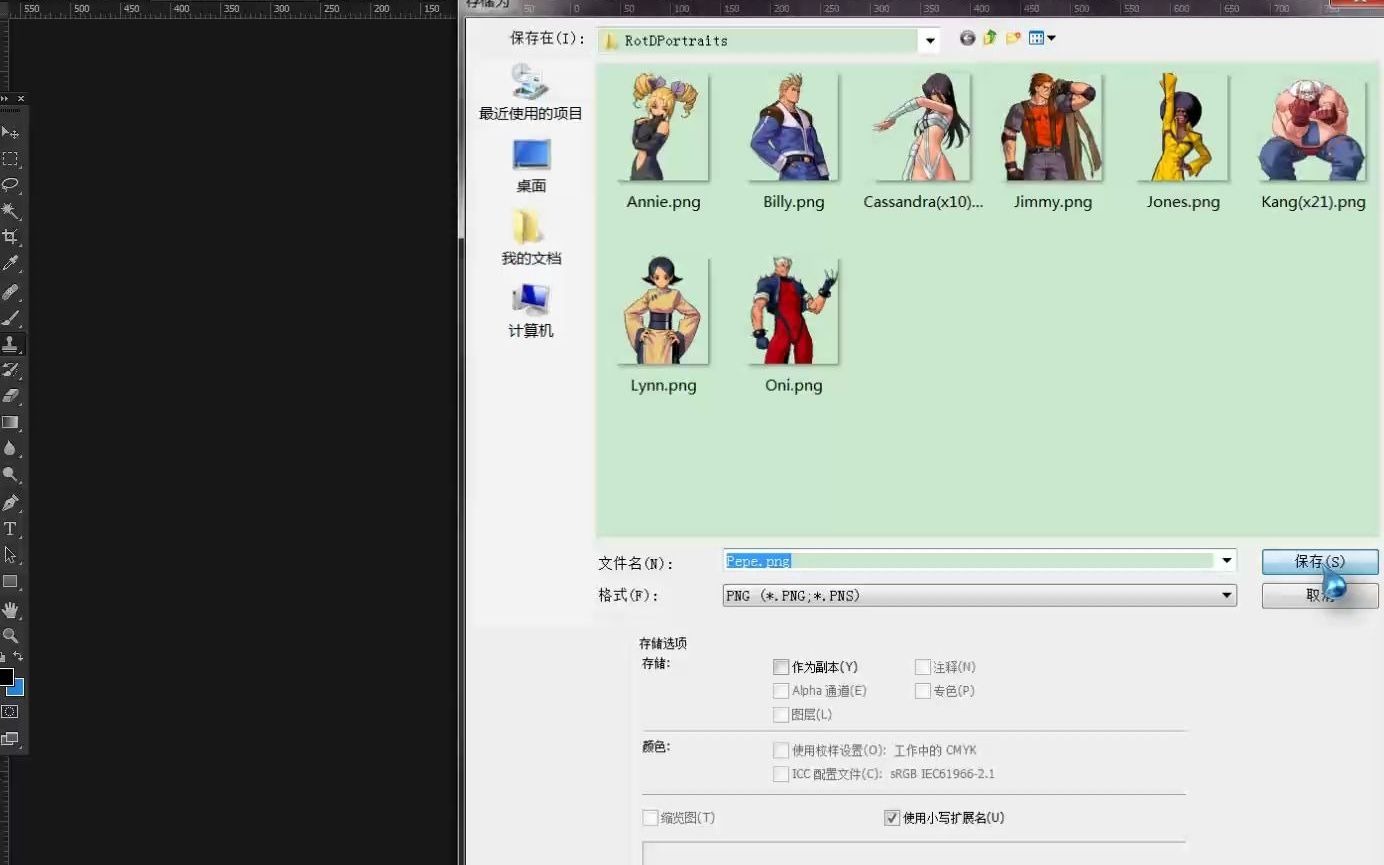Screen dimensions: 1384x865
Task: Select the Eraser tool
Action: (11, 396)
